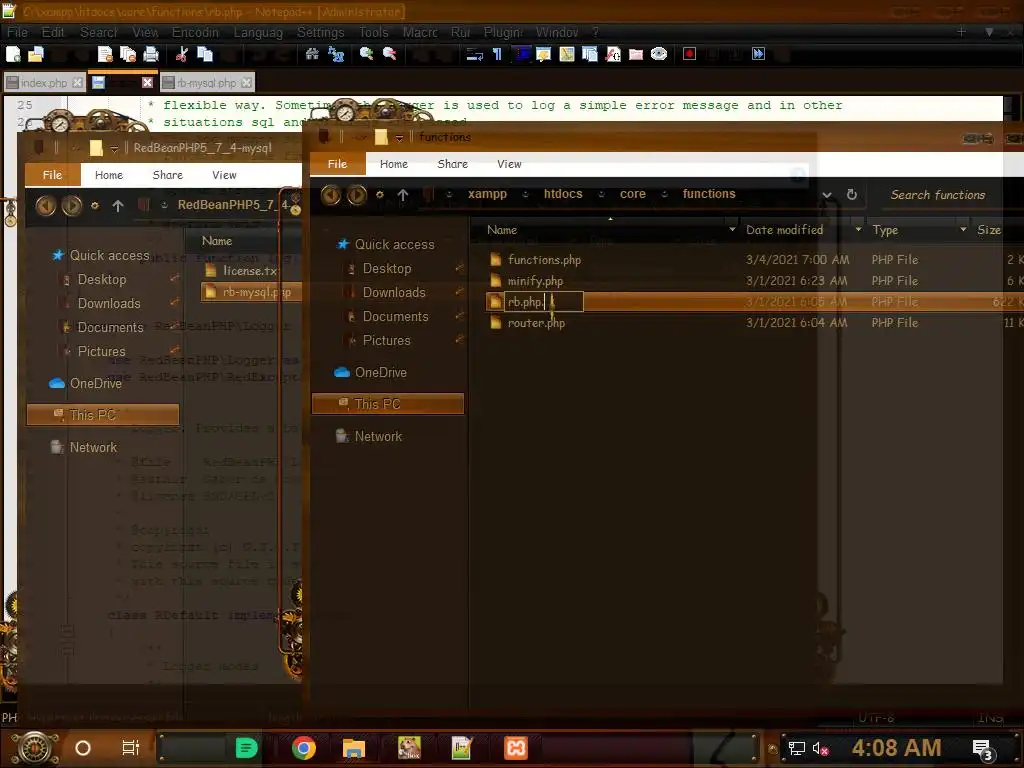
Task: Expand the address bar history dropdown
Action: pyautogui.click(x=827, y=195)
